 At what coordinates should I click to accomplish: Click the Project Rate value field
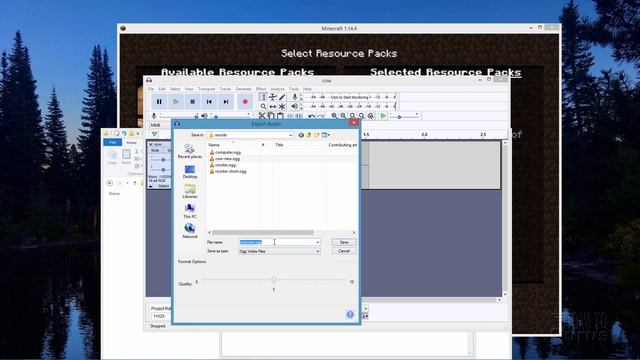pos(161,316)
